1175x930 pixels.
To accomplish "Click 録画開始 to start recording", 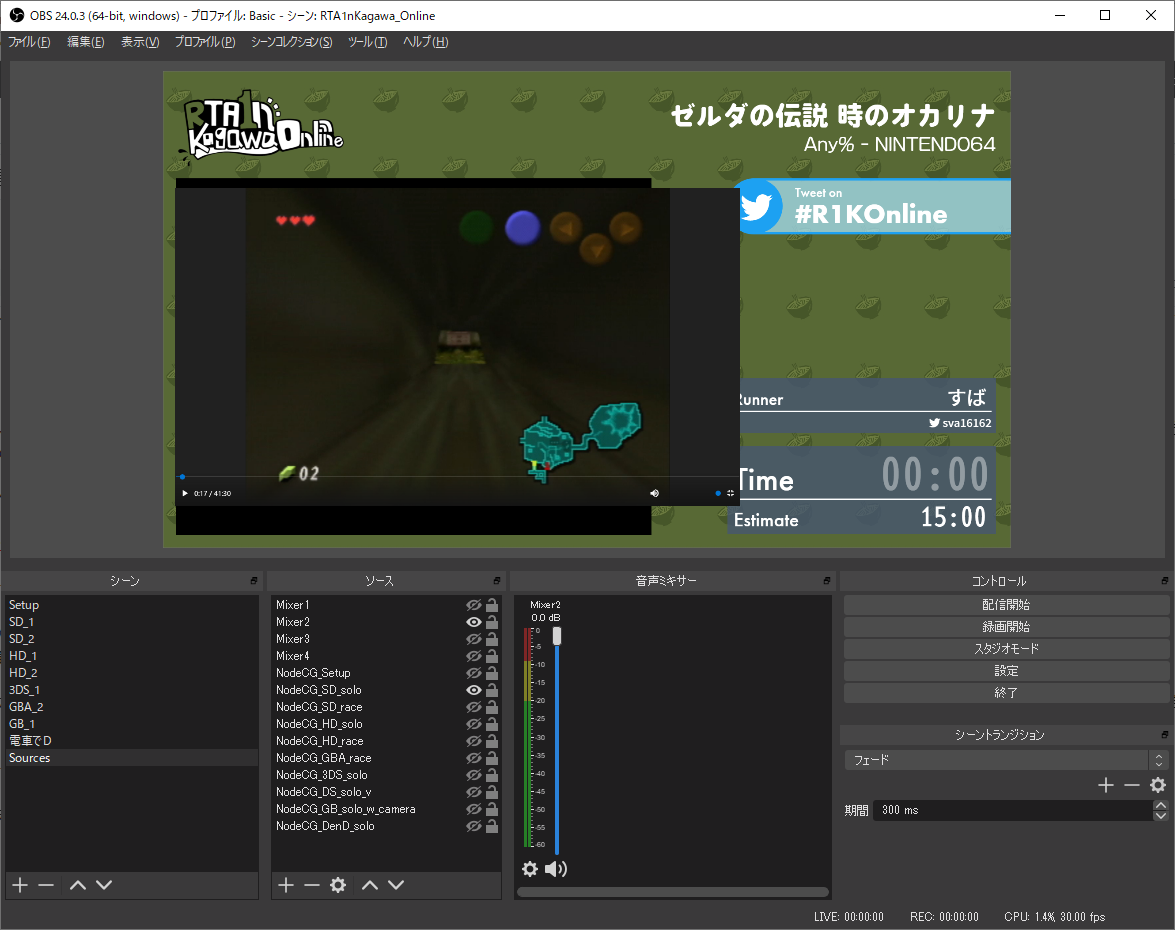I will point(1006,626).
